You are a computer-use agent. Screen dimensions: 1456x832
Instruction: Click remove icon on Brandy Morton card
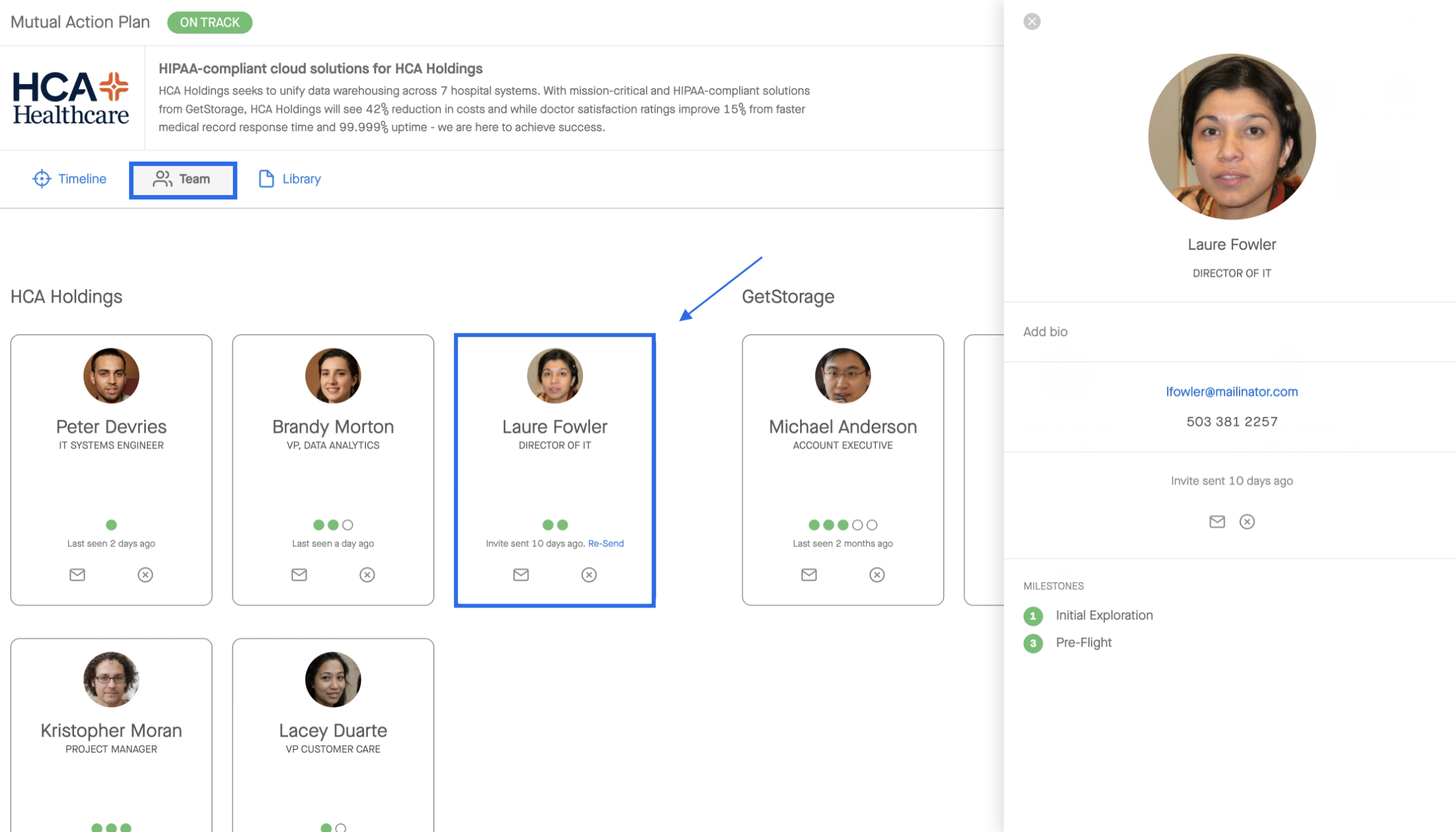[x=367, y=574]
